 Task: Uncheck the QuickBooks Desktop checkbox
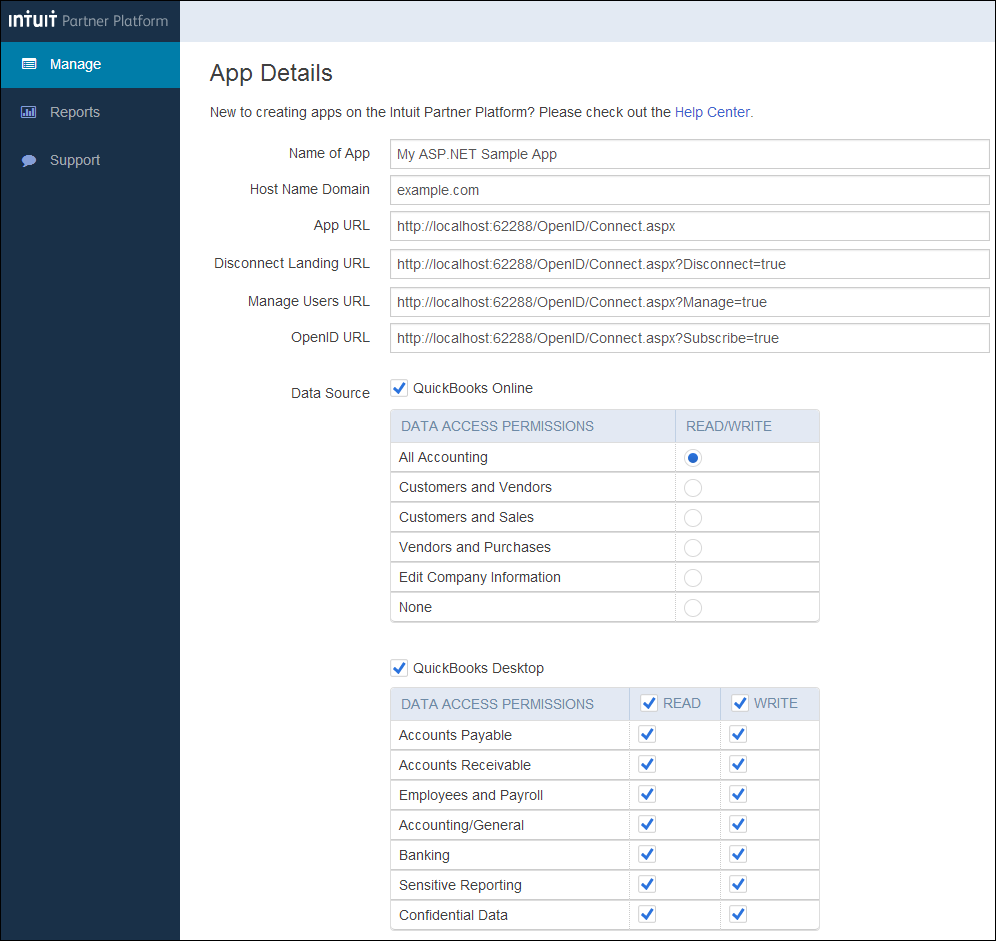[x=399, y=668]
